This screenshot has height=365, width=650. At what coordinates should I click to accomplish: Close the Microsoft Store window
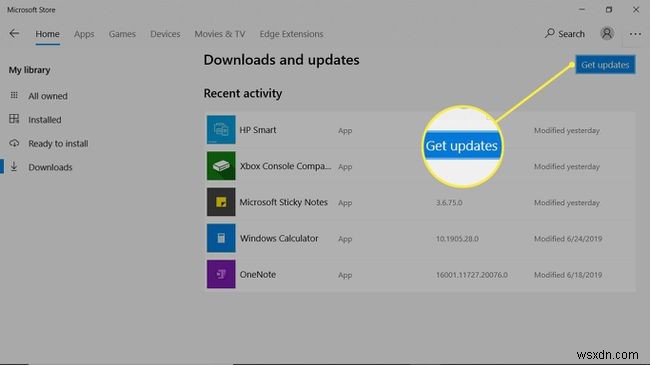pyautogui.click(x=636, y=9)
